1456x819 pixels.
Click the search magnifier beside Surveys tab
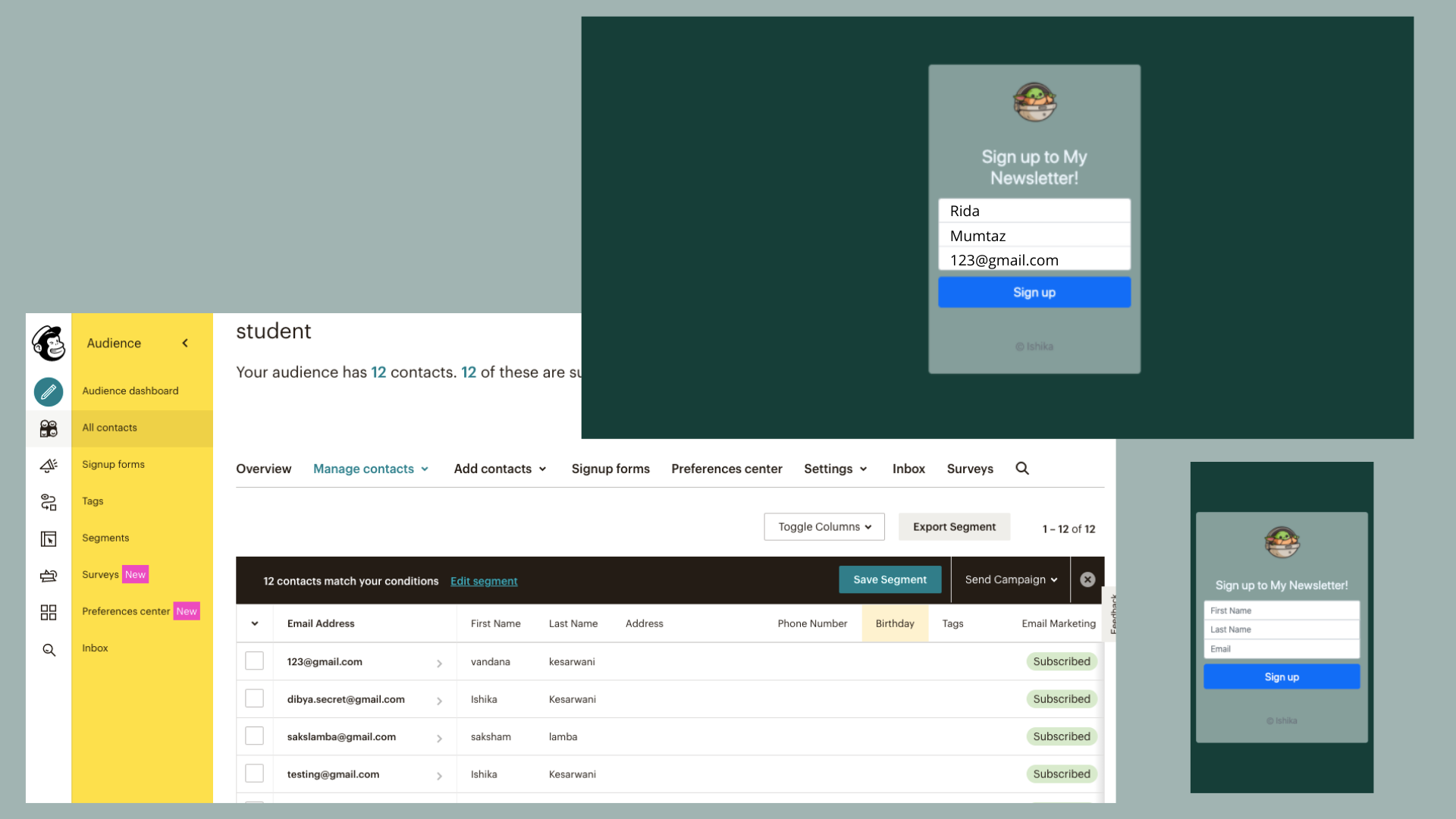coord(1022,469)
